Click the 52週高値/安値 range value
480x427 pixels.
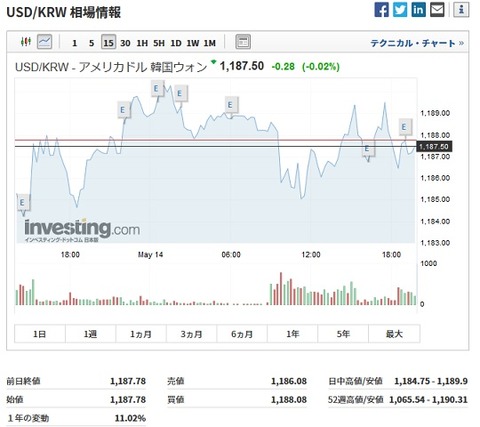click(428, 399)
